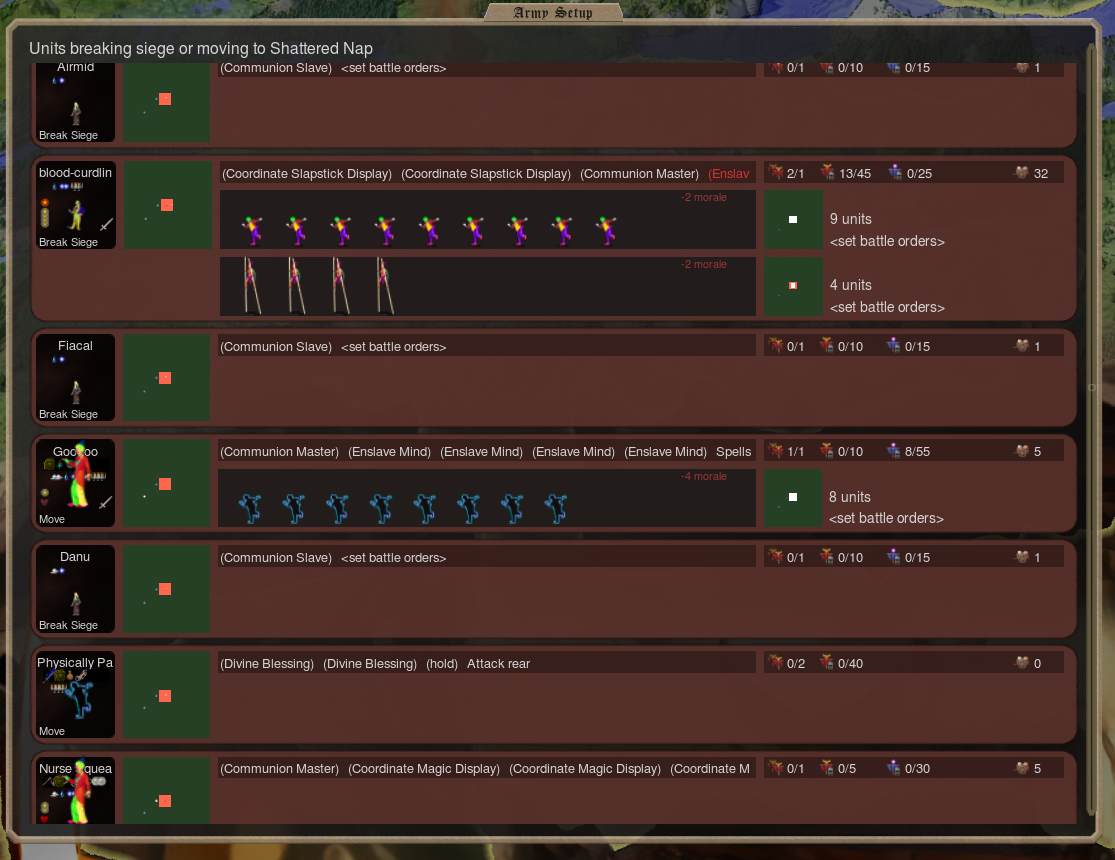Click the Move label under Goo oo
The image size is (1115, 860).
[52, 519]
